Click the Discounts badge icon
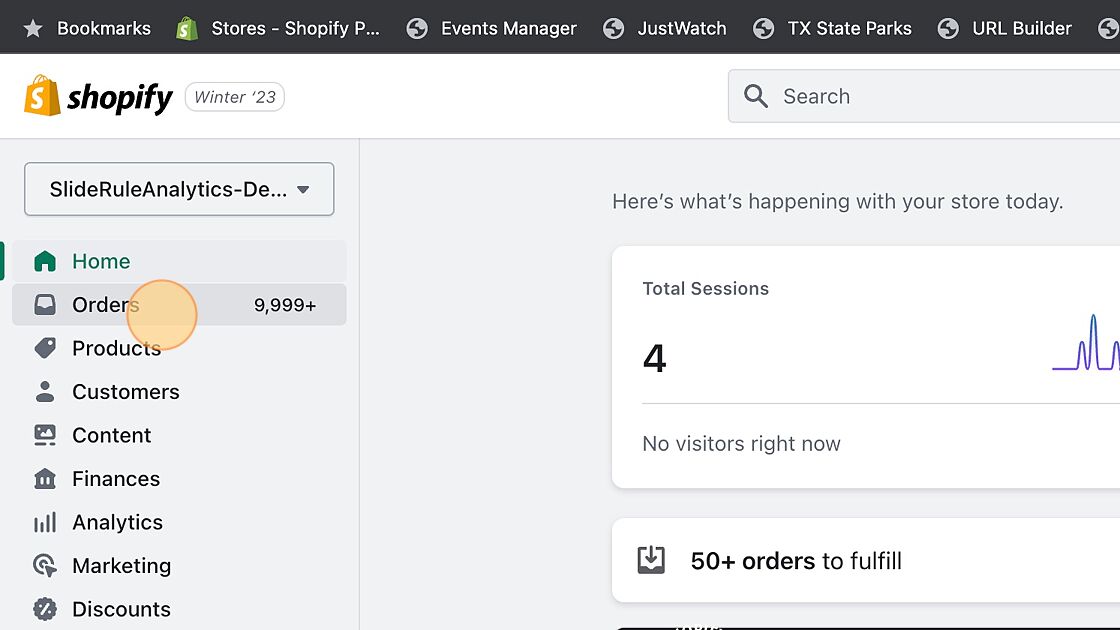This screenshot has width=1120, height=630. (x=45, y=609)
